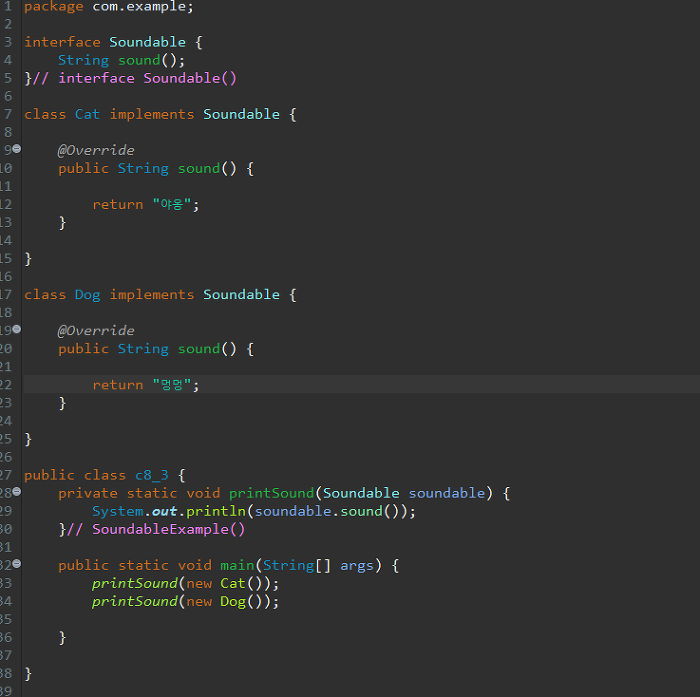Viewport: 700px width, 697px height.
Task: Click 'String[] args' parameter in main
Action: (318, 566)
